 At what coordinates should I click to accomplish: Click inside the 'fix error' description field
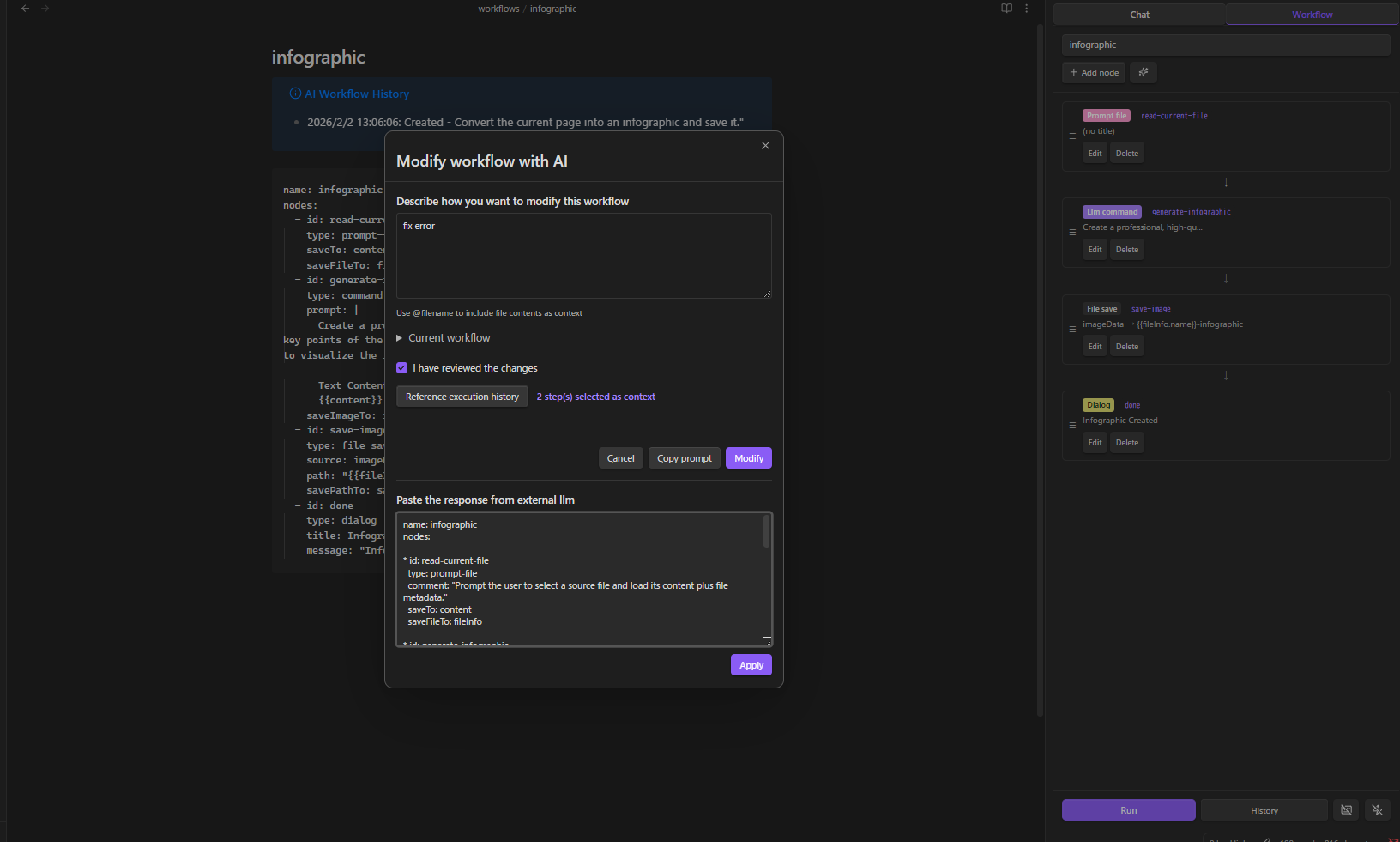pos(583,255)
